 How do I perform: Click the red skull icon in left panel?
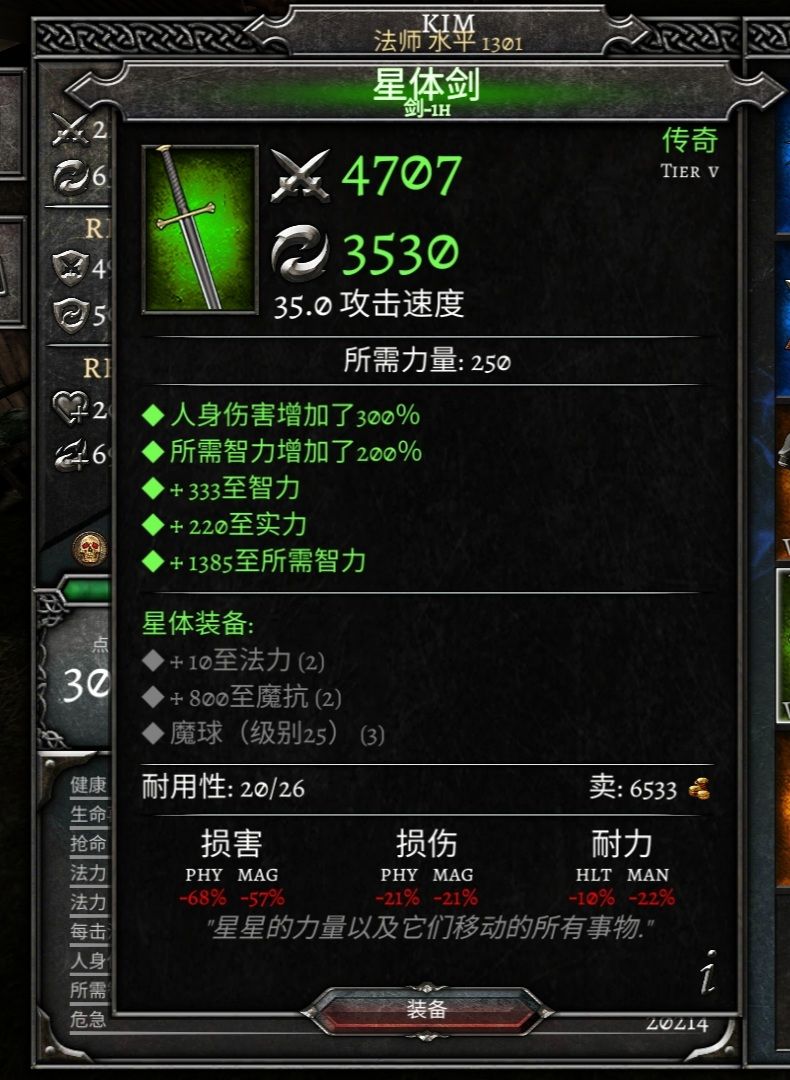90,549
